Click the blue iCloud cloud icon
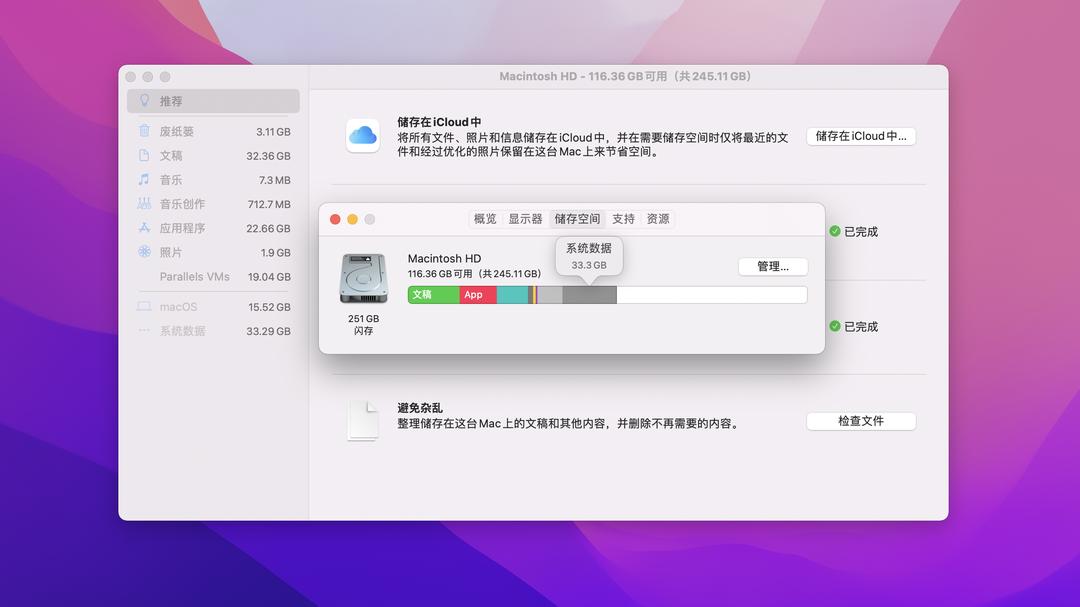The height and width of the screenshot is (607, 1080). pos(363,136)
